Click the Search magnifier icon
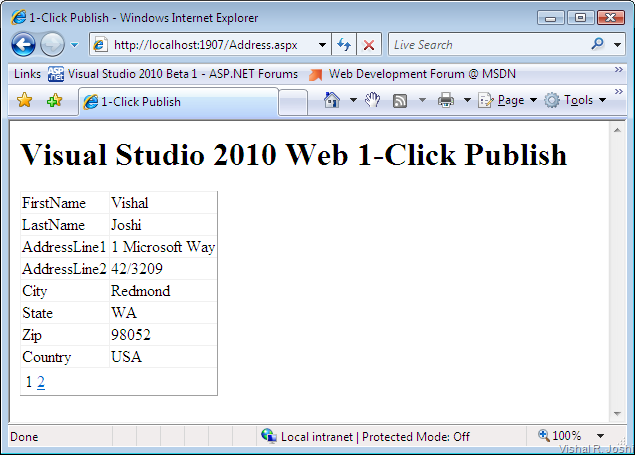This screenshot has height=455, width=635. point(597,44)
